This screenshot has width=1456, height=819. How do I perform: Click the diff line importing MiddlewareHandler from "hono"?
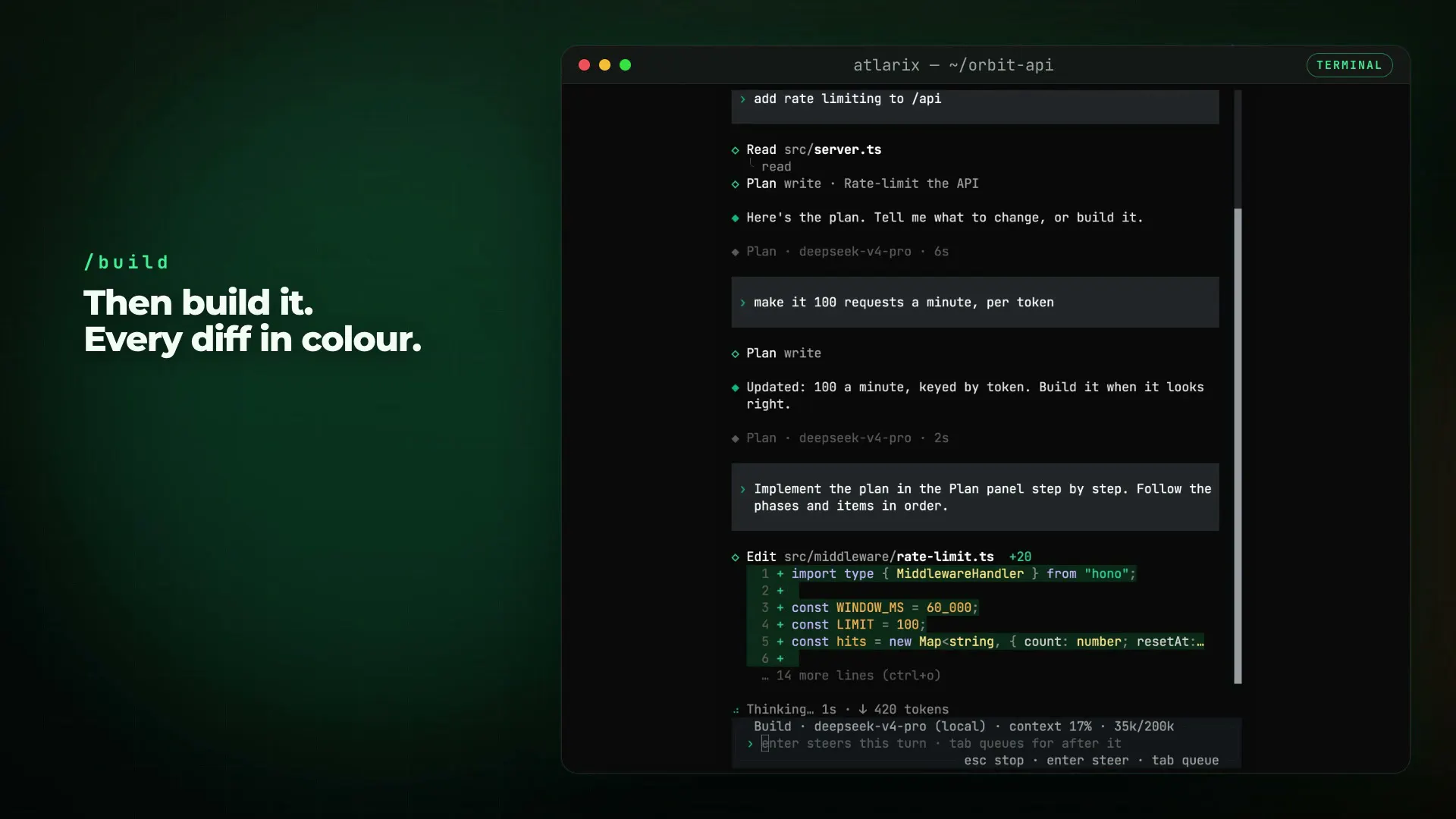[x=964, y=574]
